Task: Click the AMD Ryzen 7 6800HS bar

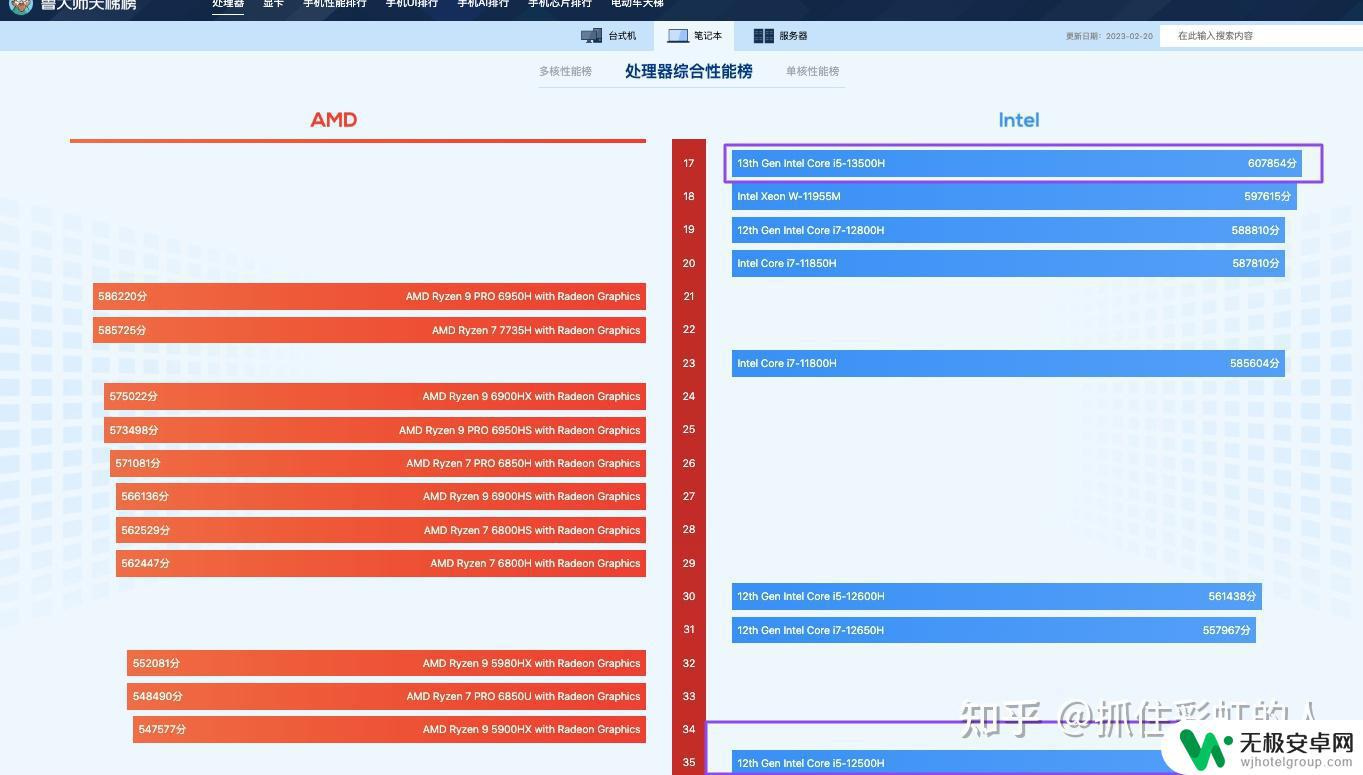Action: coord(381,530)
